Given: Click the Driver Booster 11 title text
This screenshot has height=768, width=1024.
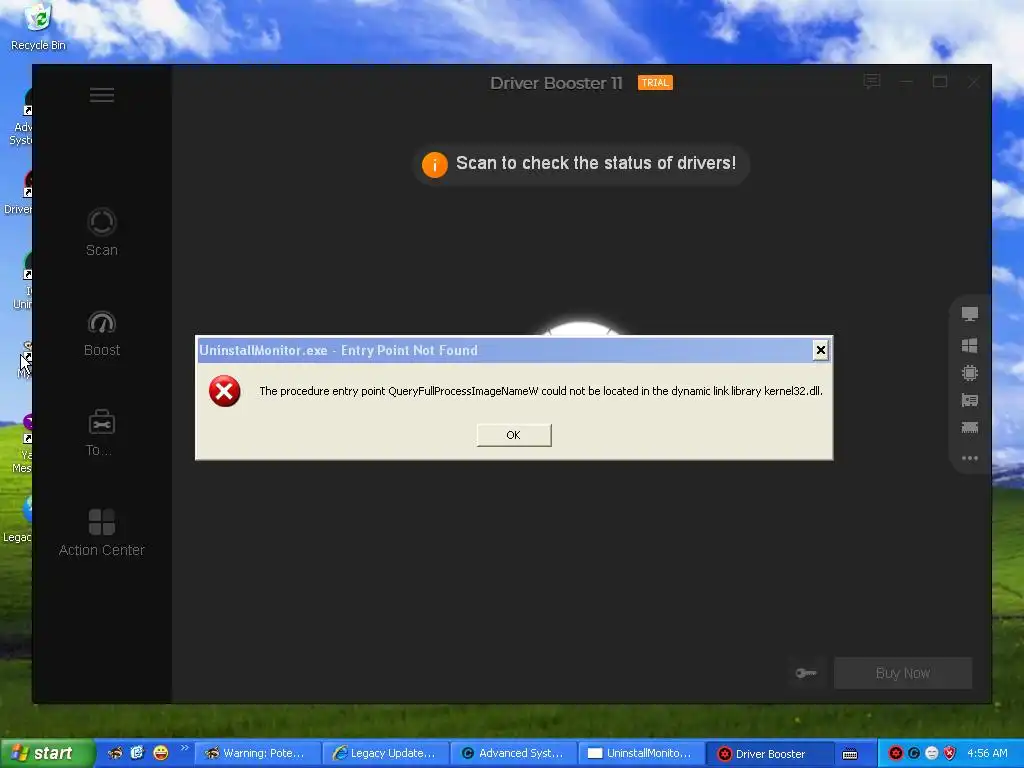Looking at the screenshot, I should point(556,84).
